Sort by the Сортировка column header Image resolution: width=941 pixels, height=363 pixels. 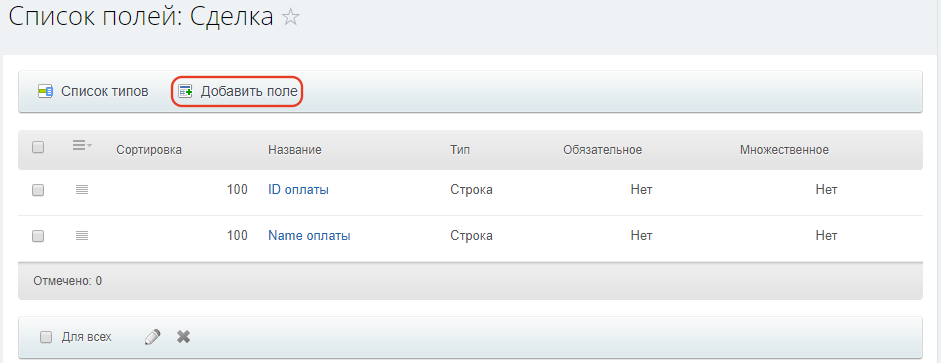tap(149, 150)
